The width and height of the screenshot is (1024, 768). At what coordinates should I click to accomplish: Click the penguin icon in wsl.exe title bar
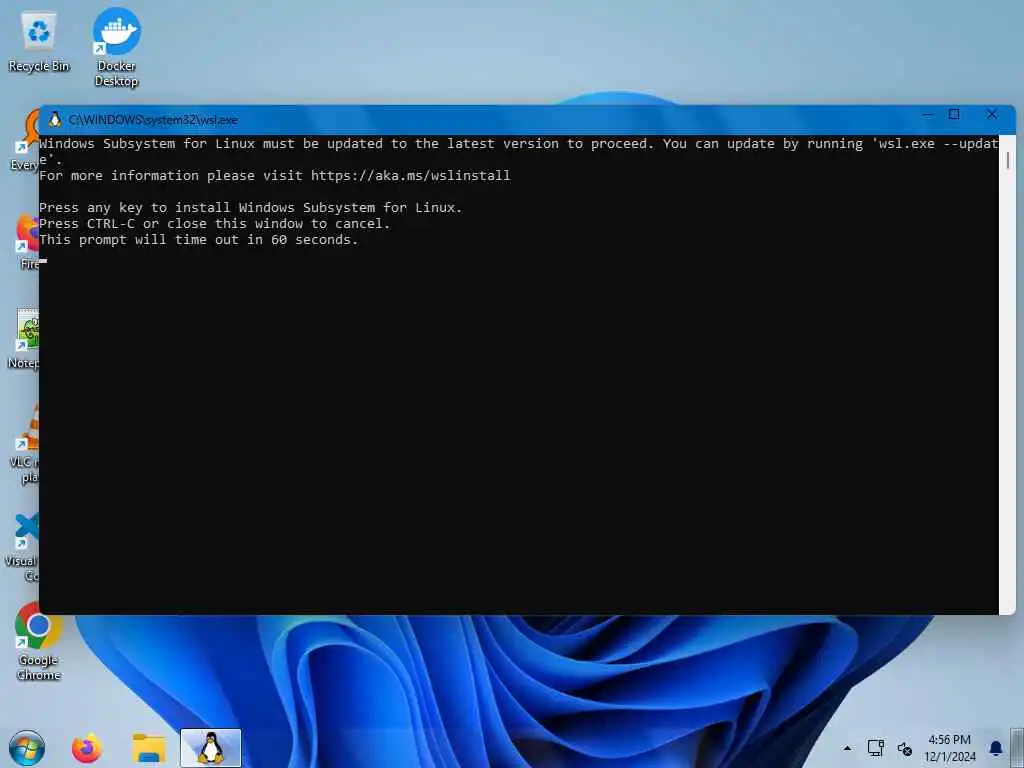tap(55, 120)
